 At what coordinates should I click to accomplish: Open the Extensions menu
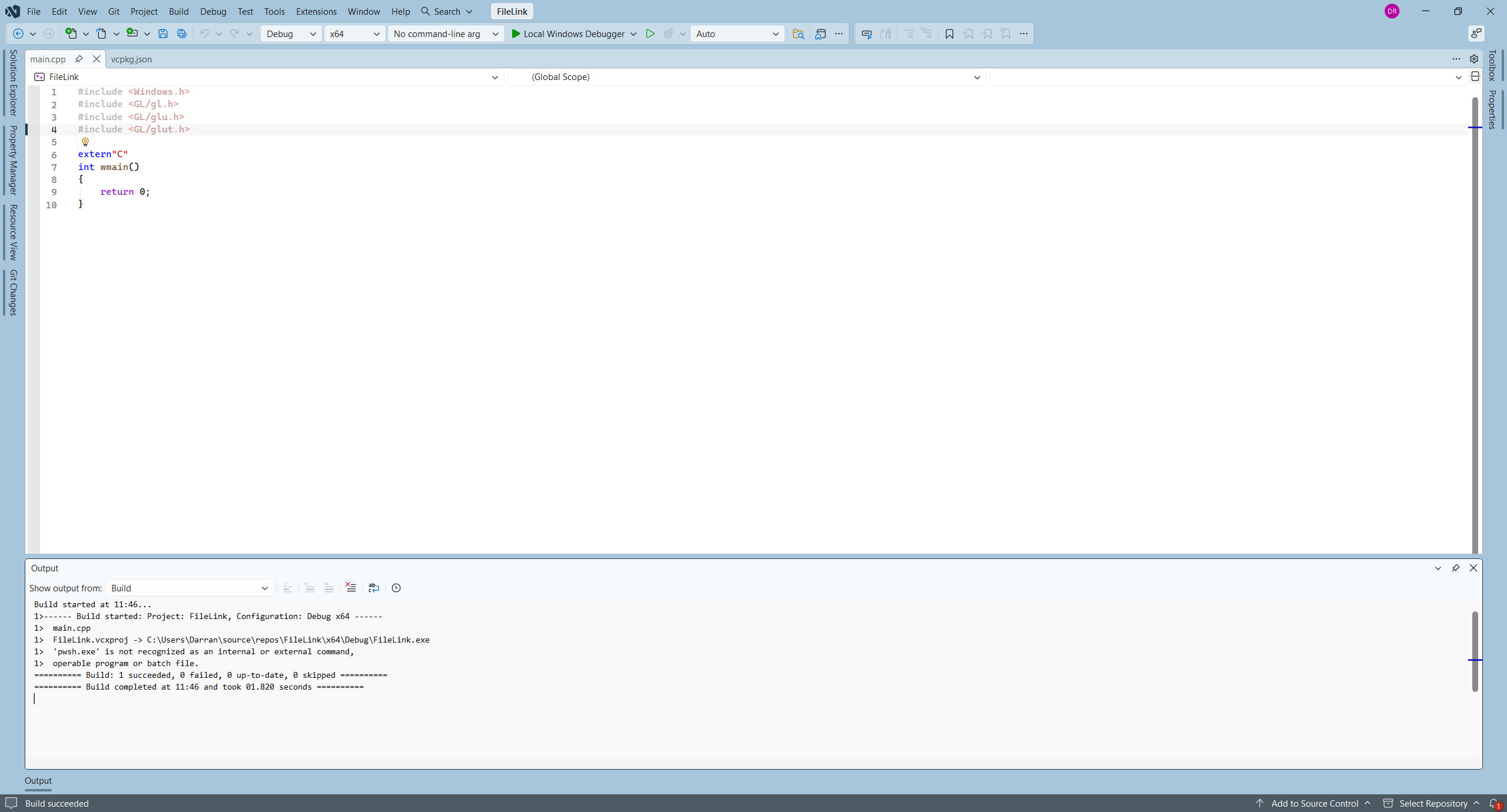pyautogui.click(x=316, y=11)
